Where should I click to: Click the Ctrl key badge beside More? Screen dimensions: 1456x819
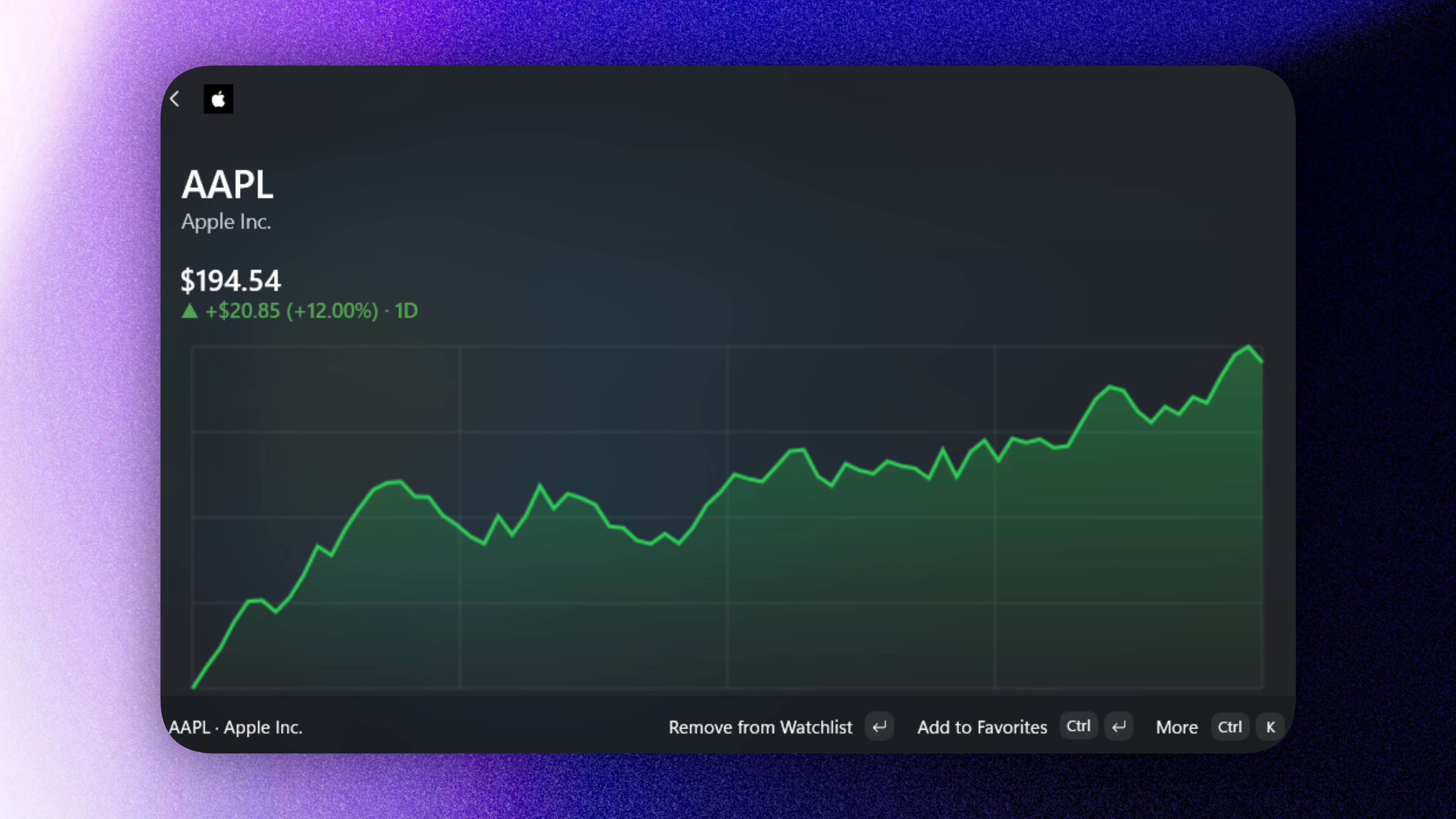click(x=1229, y=727)
